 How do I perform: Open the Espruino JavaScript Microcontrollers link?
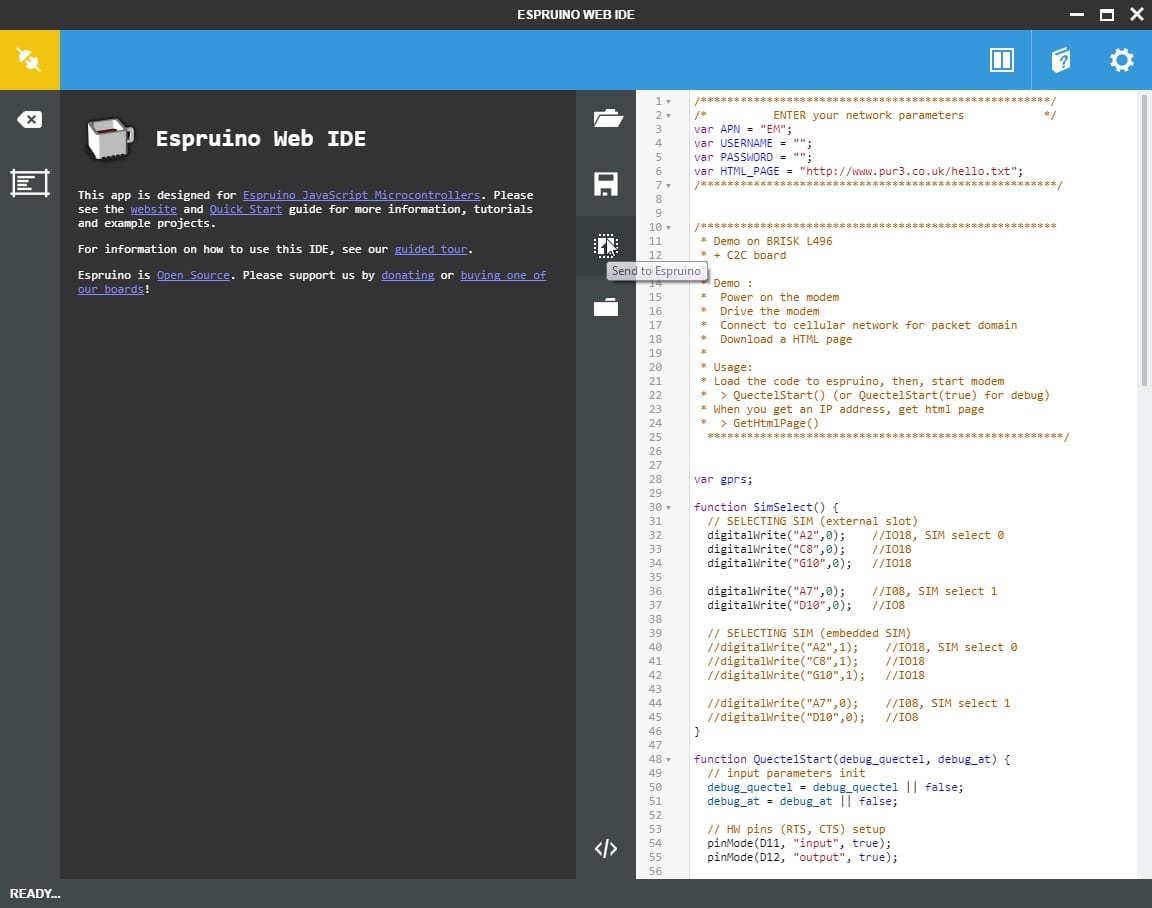[x=360, y=195]
